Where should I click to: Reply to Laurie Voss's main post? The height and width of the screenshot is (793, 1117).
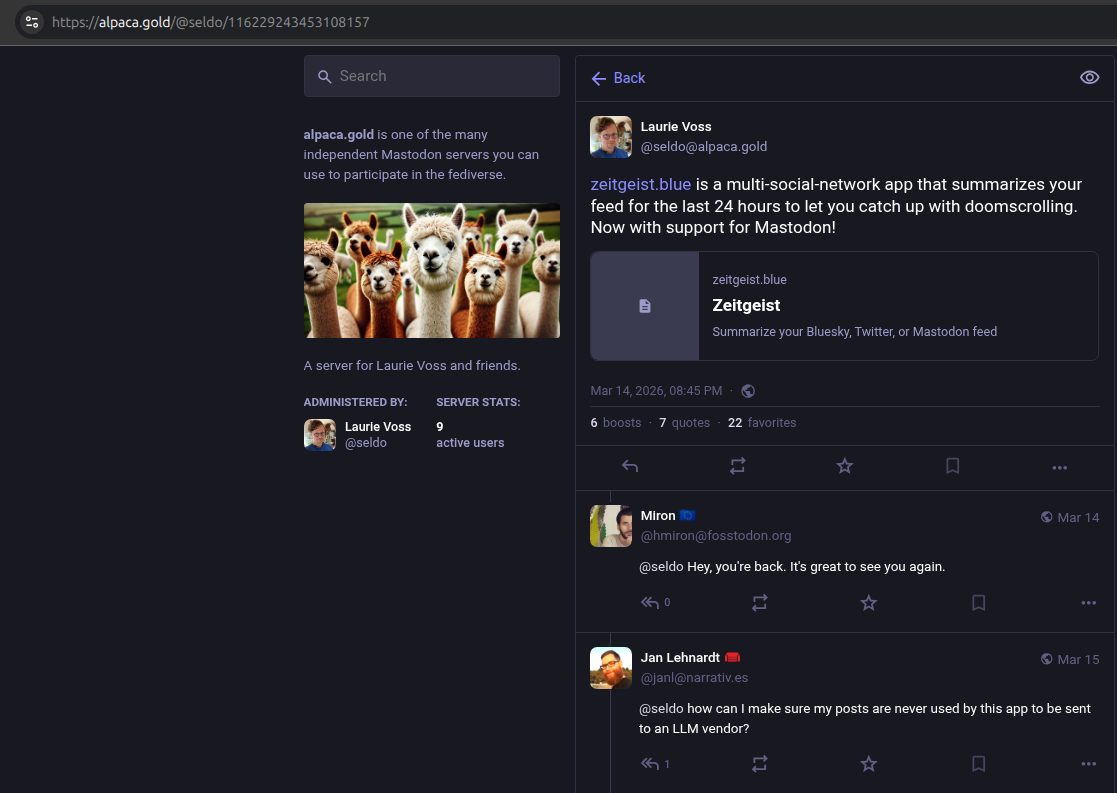[x=630, y=466]
